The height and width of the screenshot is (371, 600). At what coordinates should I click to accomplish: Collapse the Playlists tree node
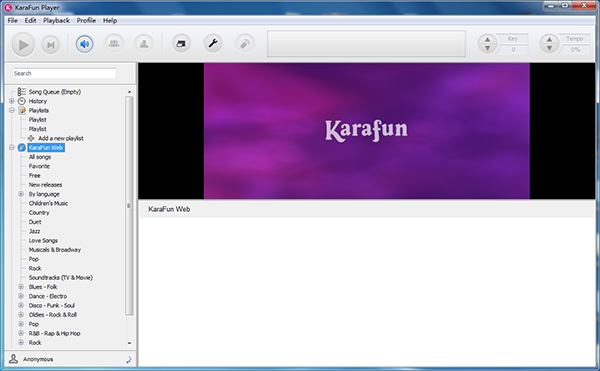tap(12, 110)
